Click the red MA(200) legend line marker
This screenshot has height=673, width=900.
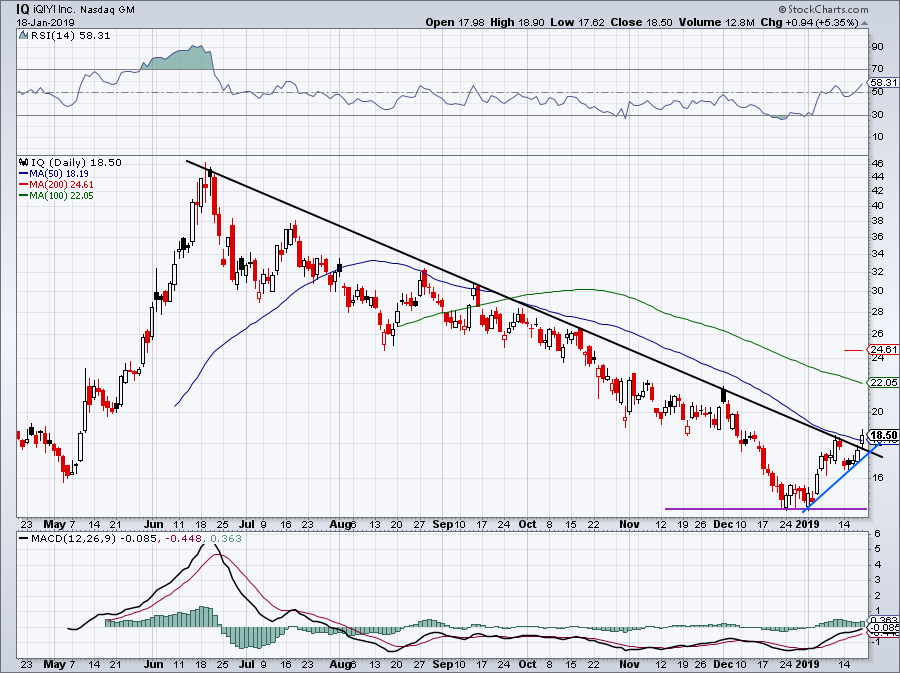24,185
